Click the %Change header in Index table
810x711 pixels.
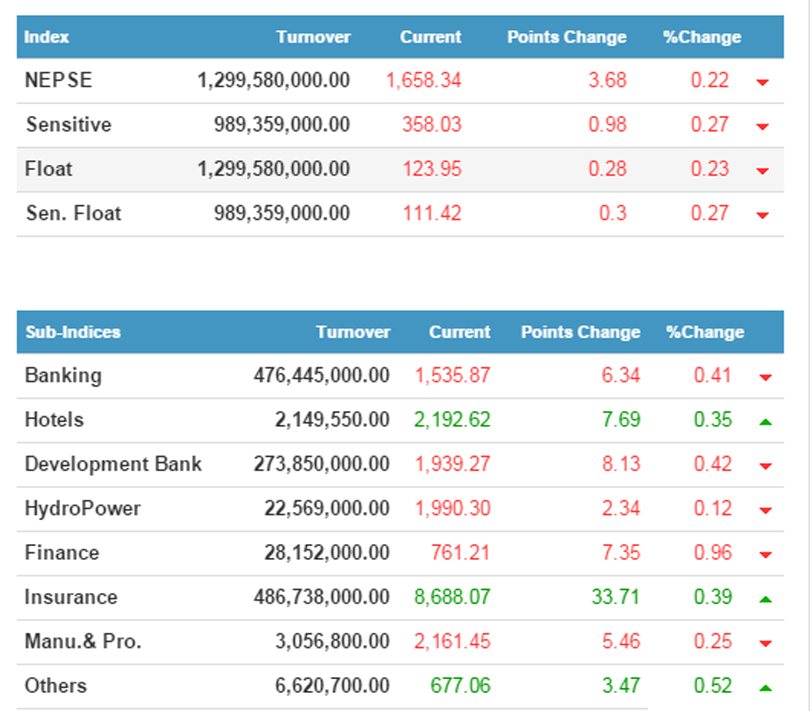pyautogui.click(x=701, y=37)
